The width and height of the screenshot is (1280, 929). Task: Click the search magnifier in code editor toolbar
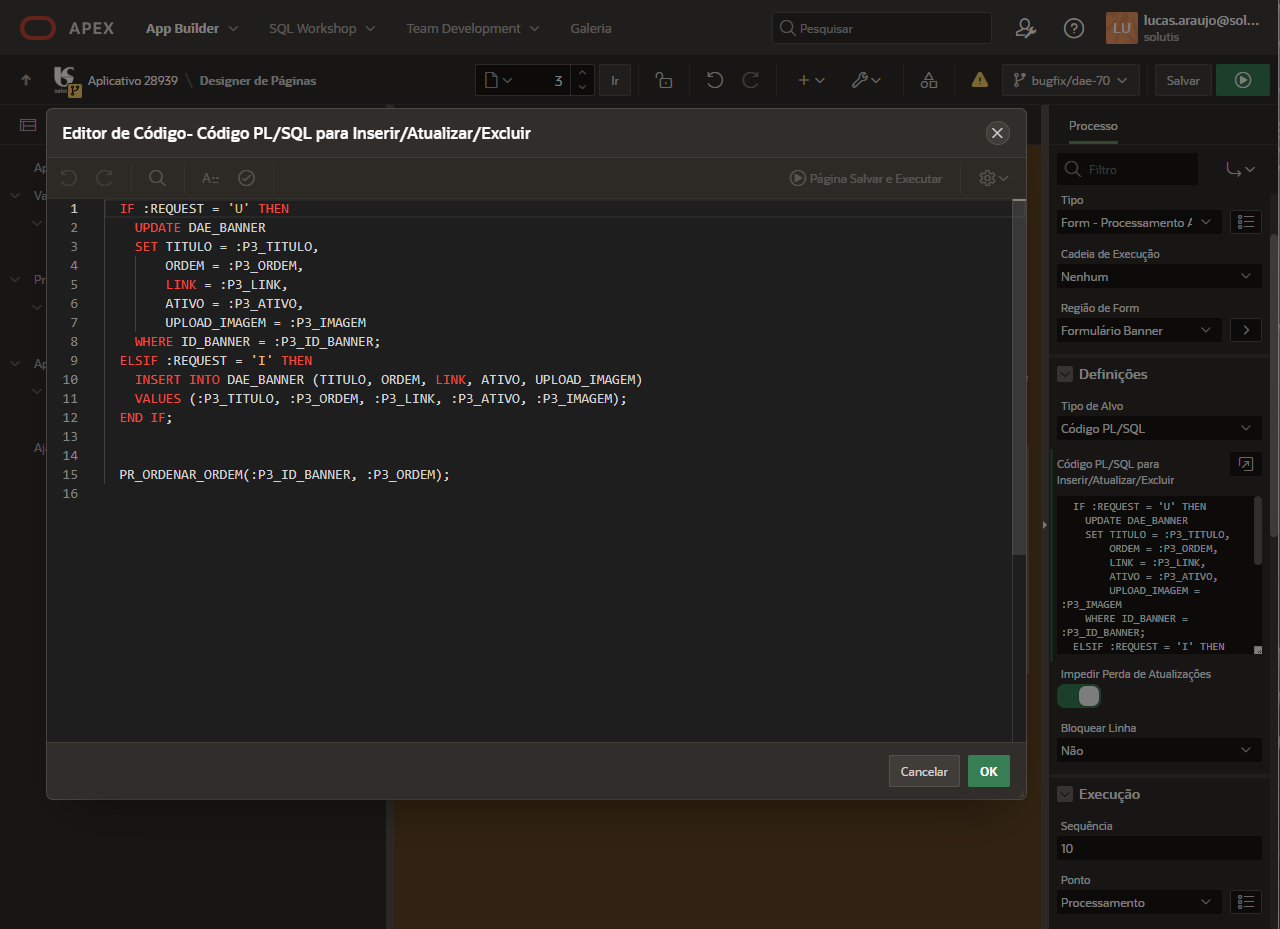[157, 178]
